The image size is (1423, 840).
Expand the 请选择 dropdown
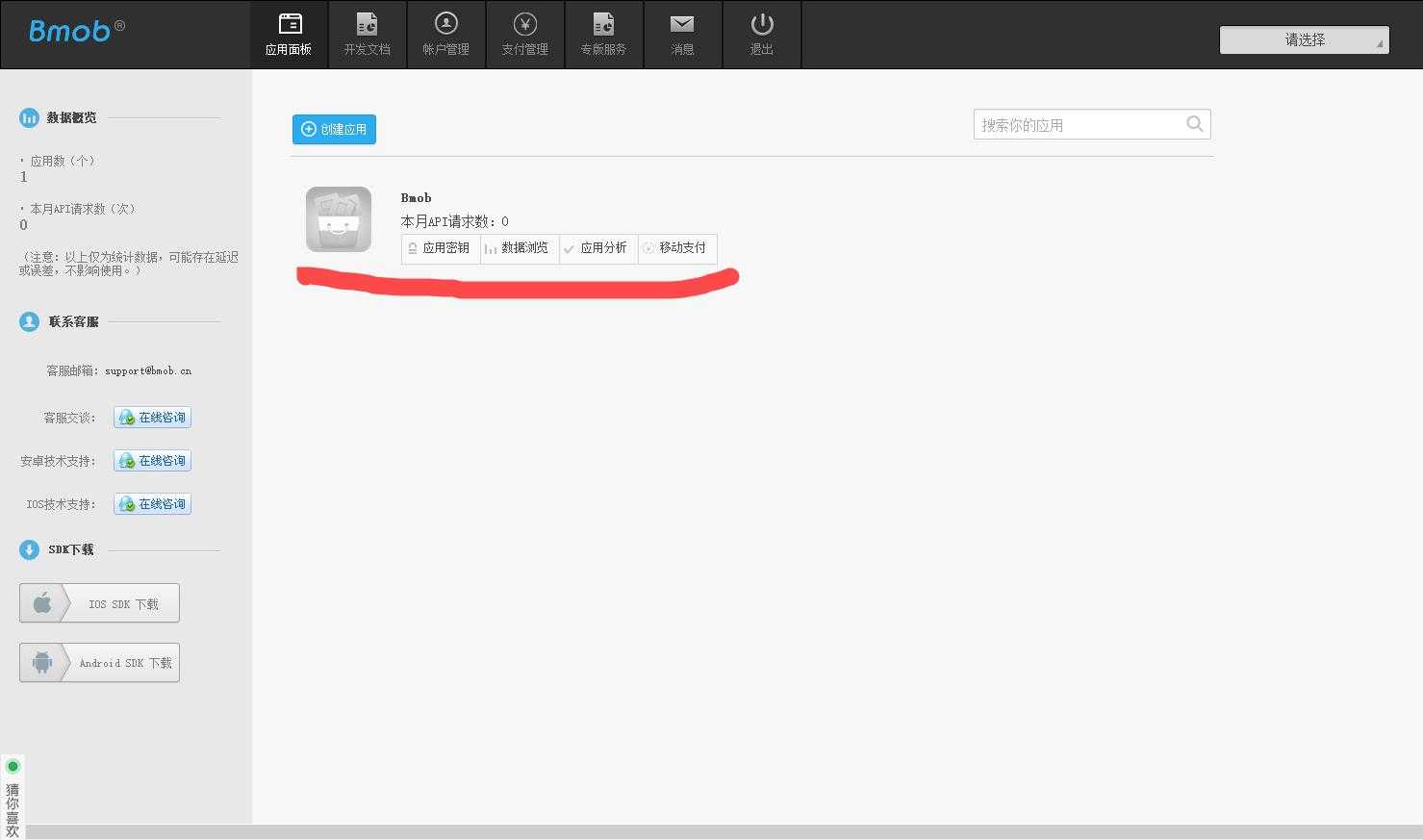click(x=1305, y=39)
